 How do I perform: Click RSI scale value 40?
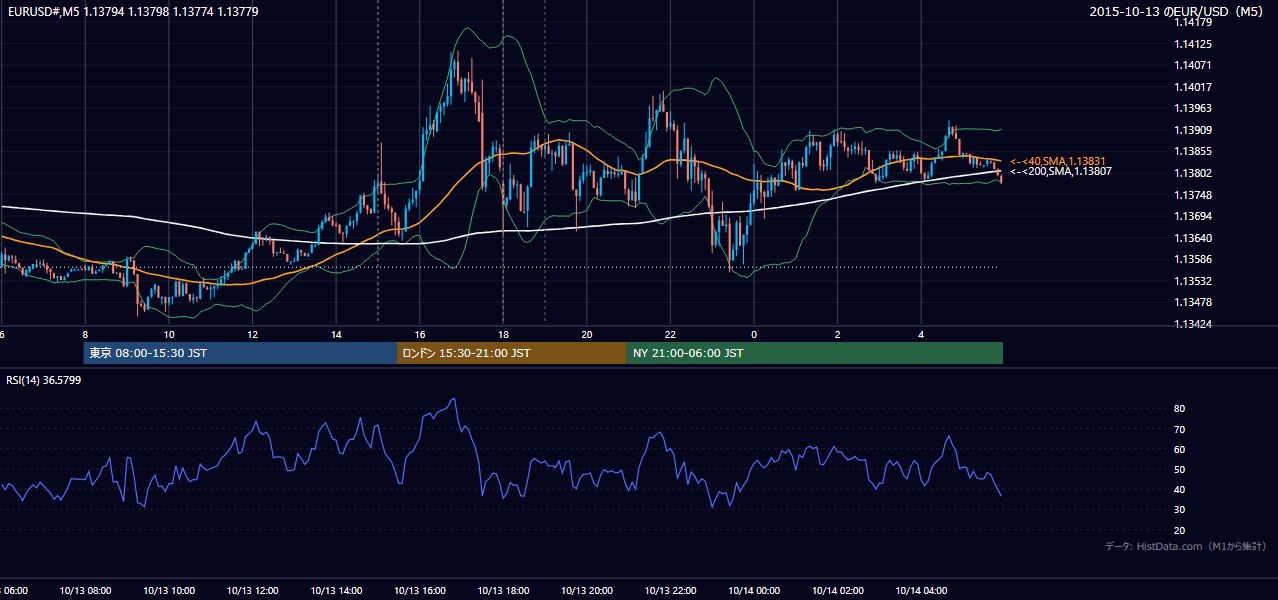[x=1180, y=490]
